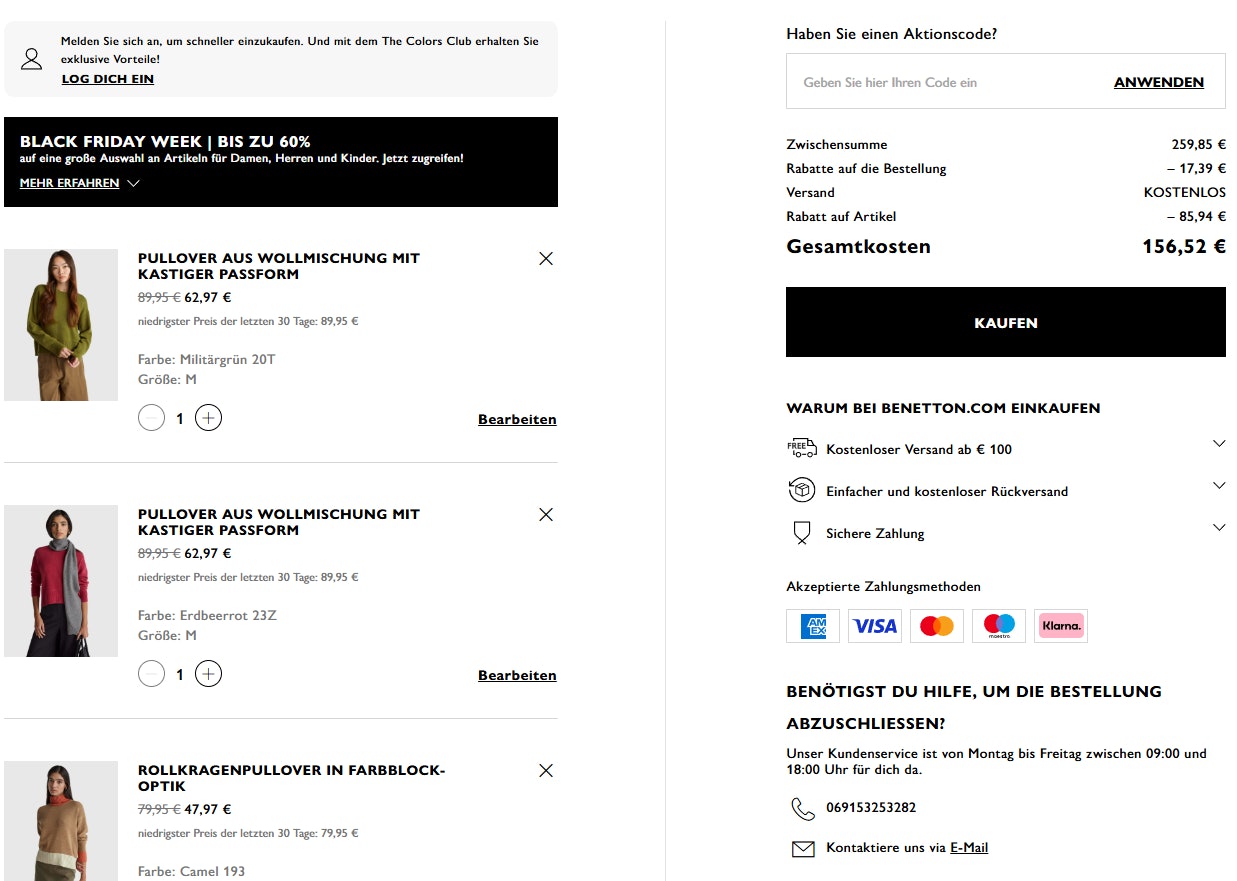Image resolution: width=1237 pixels, height=881 pixels.
Task: Open the Log dich ein link
Action: [x=108, y=79]
